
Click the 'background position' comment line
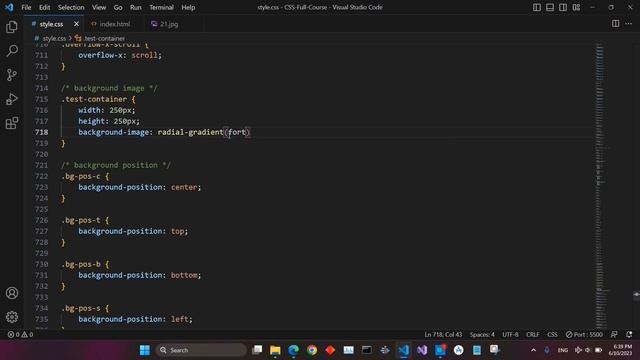[x=116, y=165]
